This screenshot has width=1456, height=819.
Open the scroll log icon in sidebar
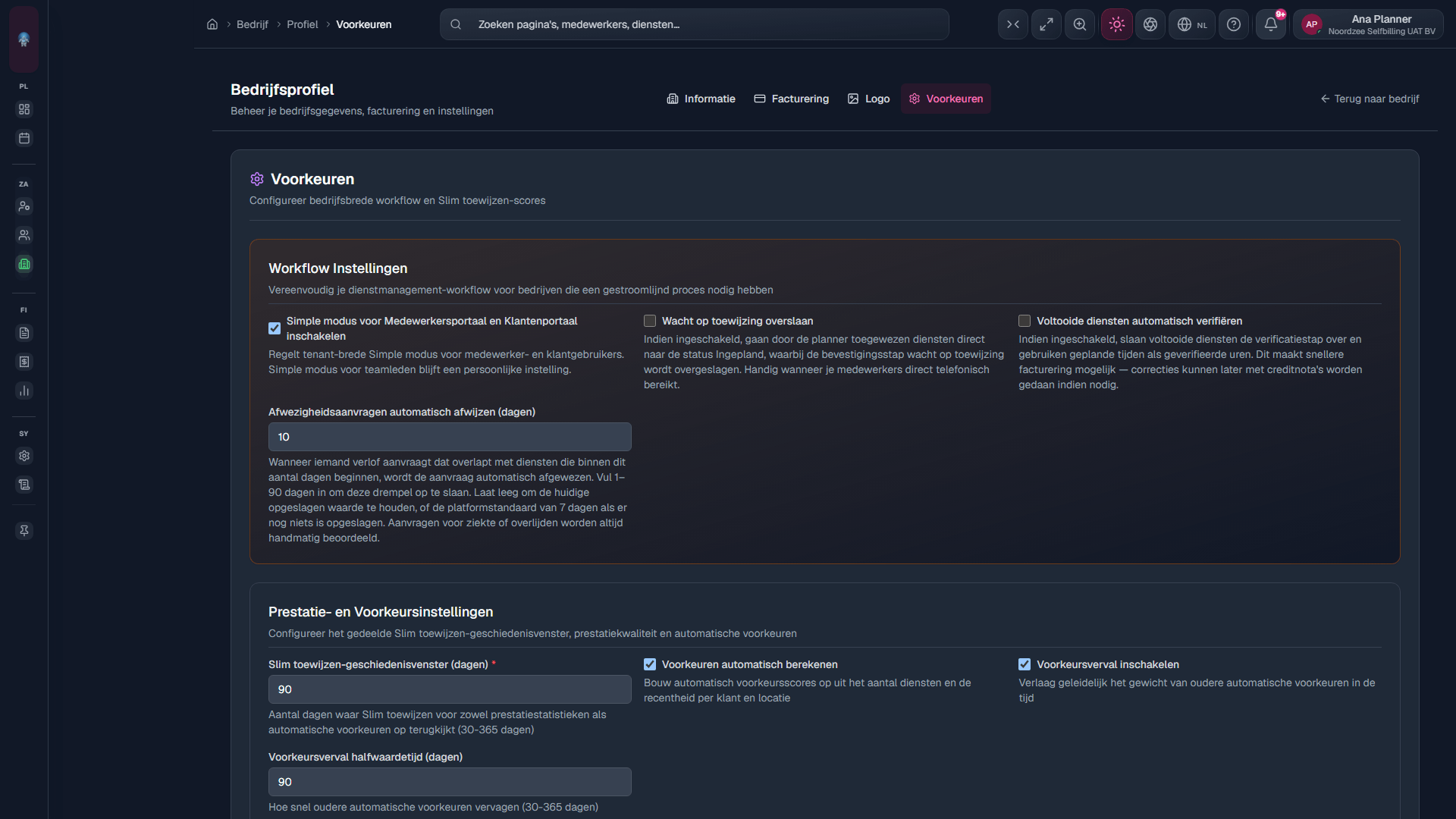tap(24, 485)
